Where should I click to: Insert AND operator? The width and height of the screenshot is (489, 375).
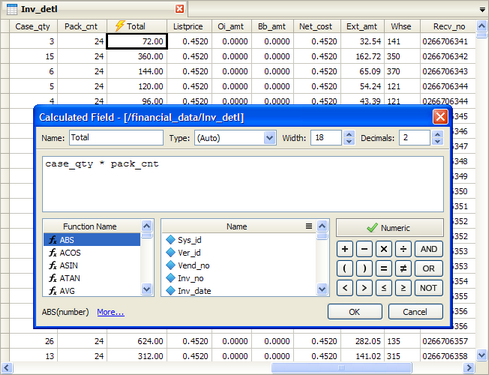pyautogui.click(x=429, y=249)
